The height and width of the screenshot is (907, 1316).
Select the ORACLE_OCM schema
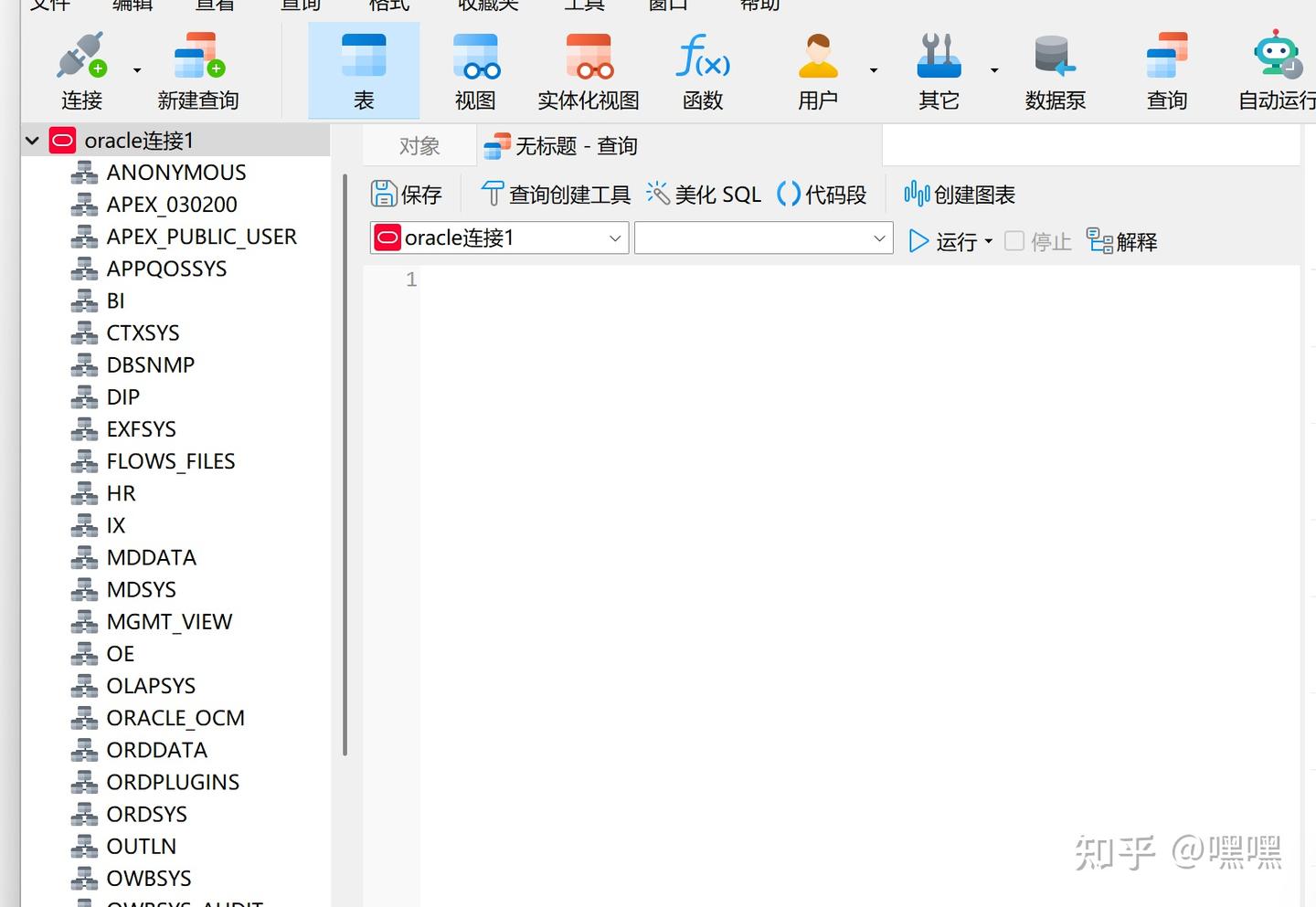[175, 718]
